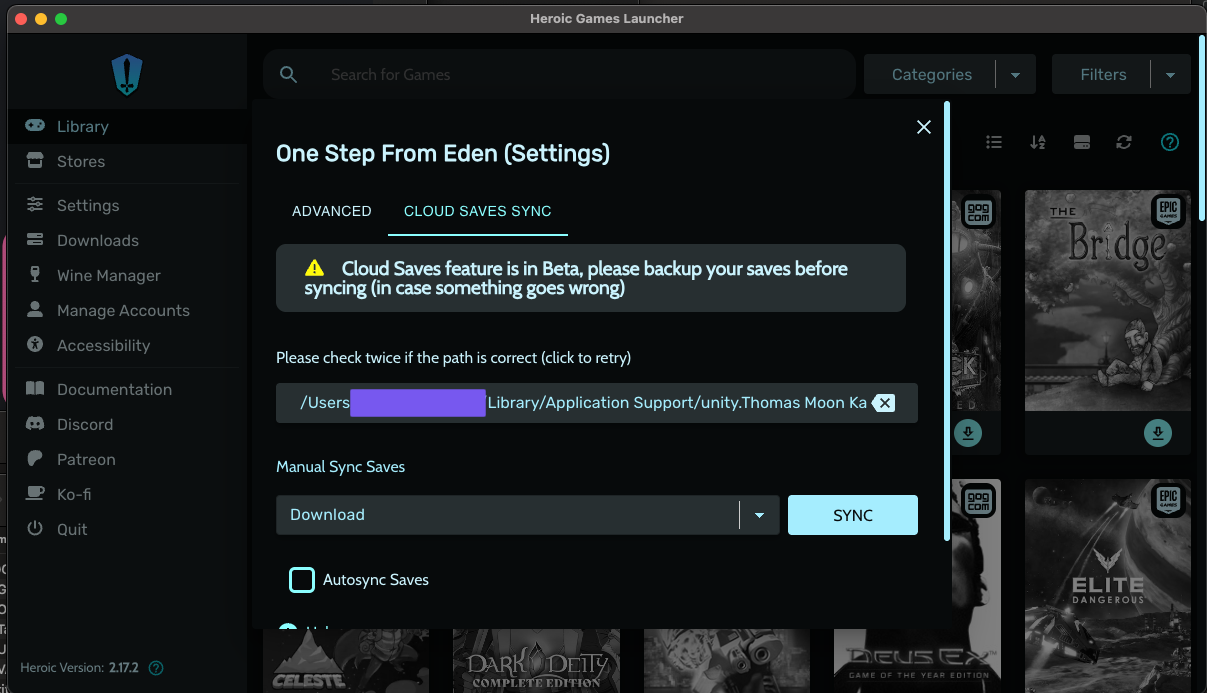Expand the Categories dropdown arrow

coord(1016,74)
